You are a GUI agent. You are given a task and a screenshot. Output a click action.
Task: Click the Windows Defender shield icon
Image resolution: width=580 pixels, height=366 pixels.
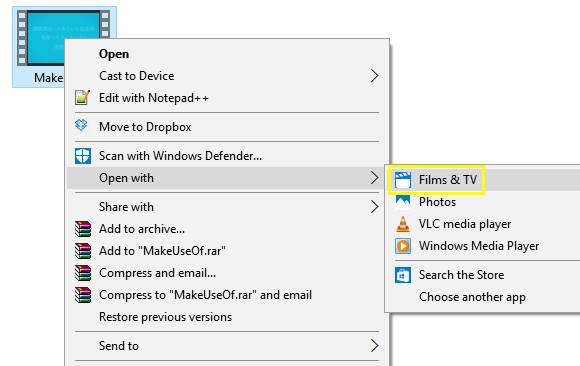[x=82, y=156]
